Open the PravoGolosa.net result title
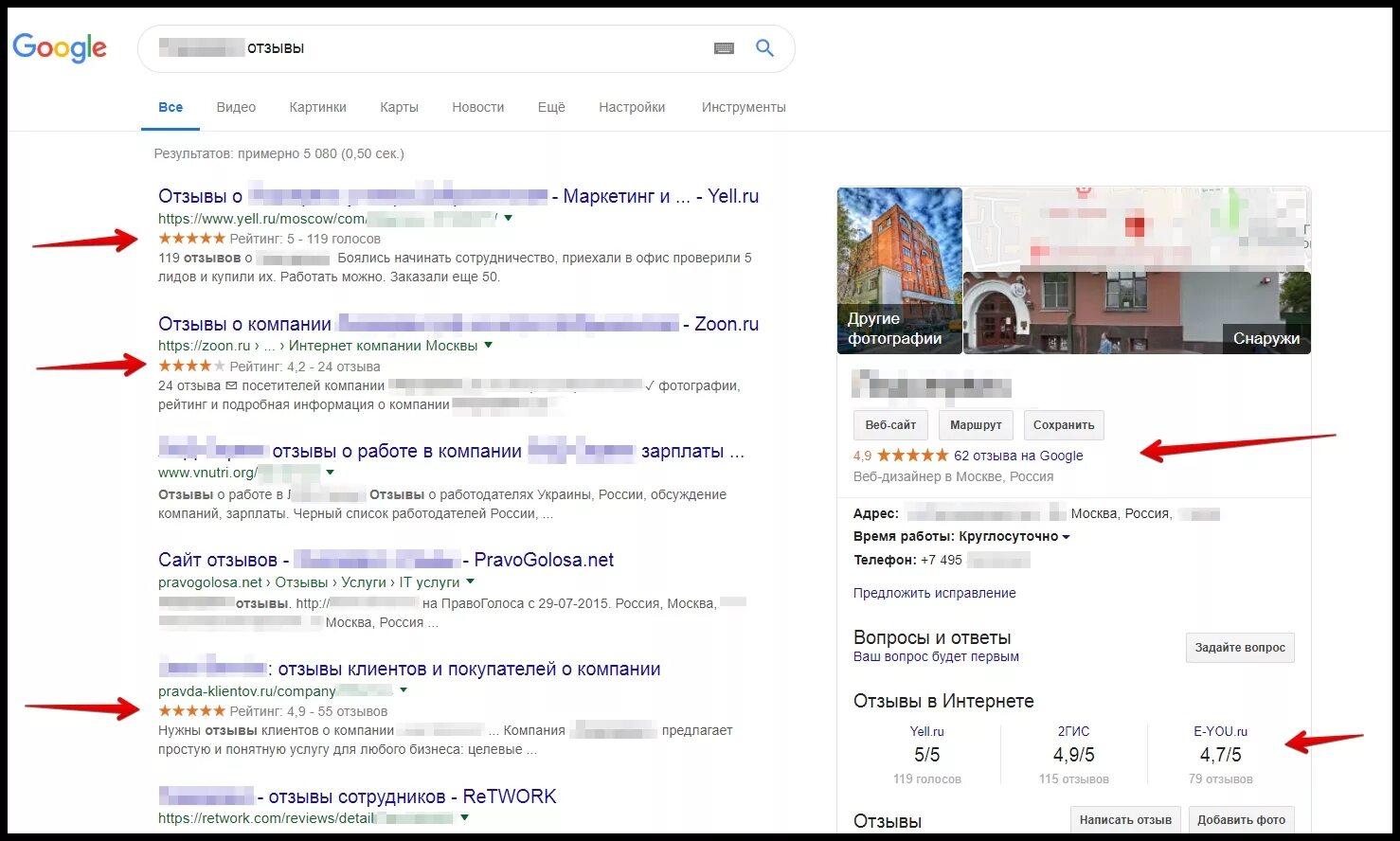This screenshot has width=1400, height=841. pyautogui.click(x=386, y=560)
